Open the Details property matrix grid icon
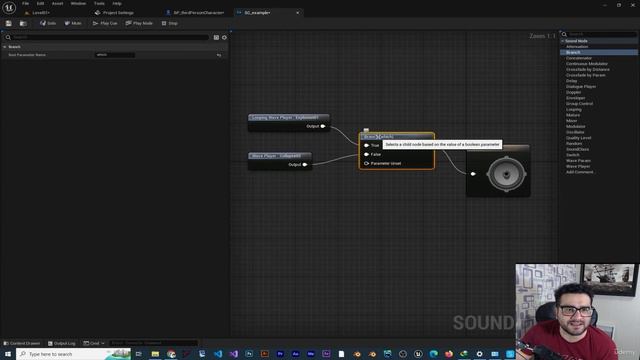Viewport: 640px width, 360px height. pyautogui.click(x=216, y=38)
